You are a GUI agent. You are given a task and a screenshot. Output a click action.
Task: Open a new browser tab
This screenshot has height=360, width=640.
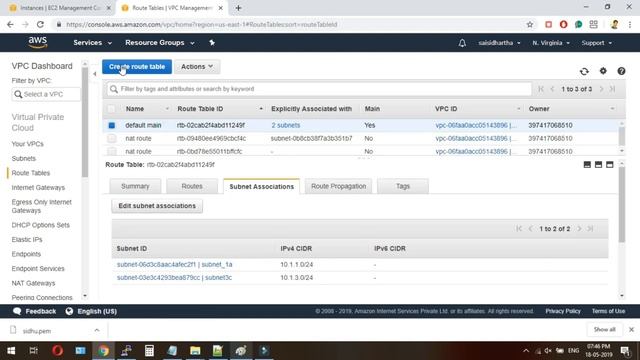coord(238,8)
